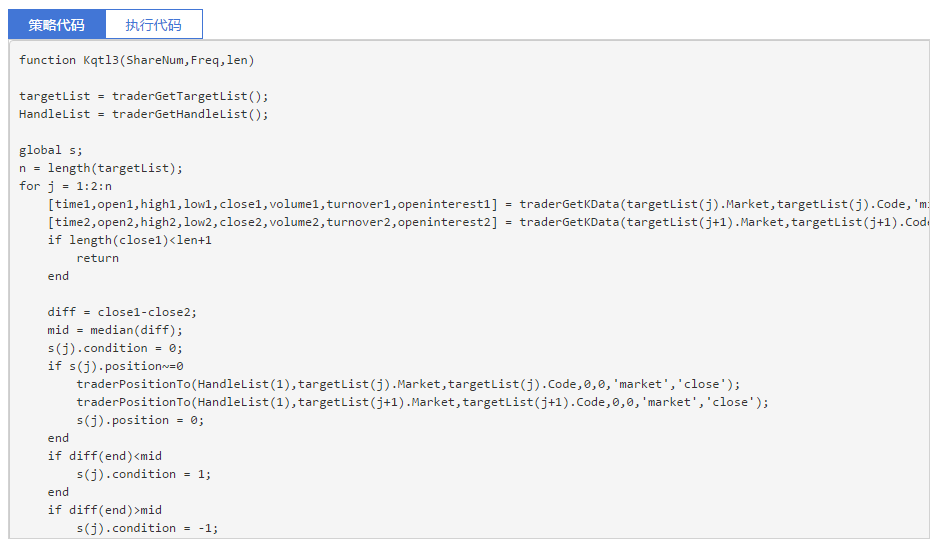Click traderPositionTo line using targetList(j+1).Market
Screen dimensions: 942x547
pyautogui.click(x=422, y=402)
